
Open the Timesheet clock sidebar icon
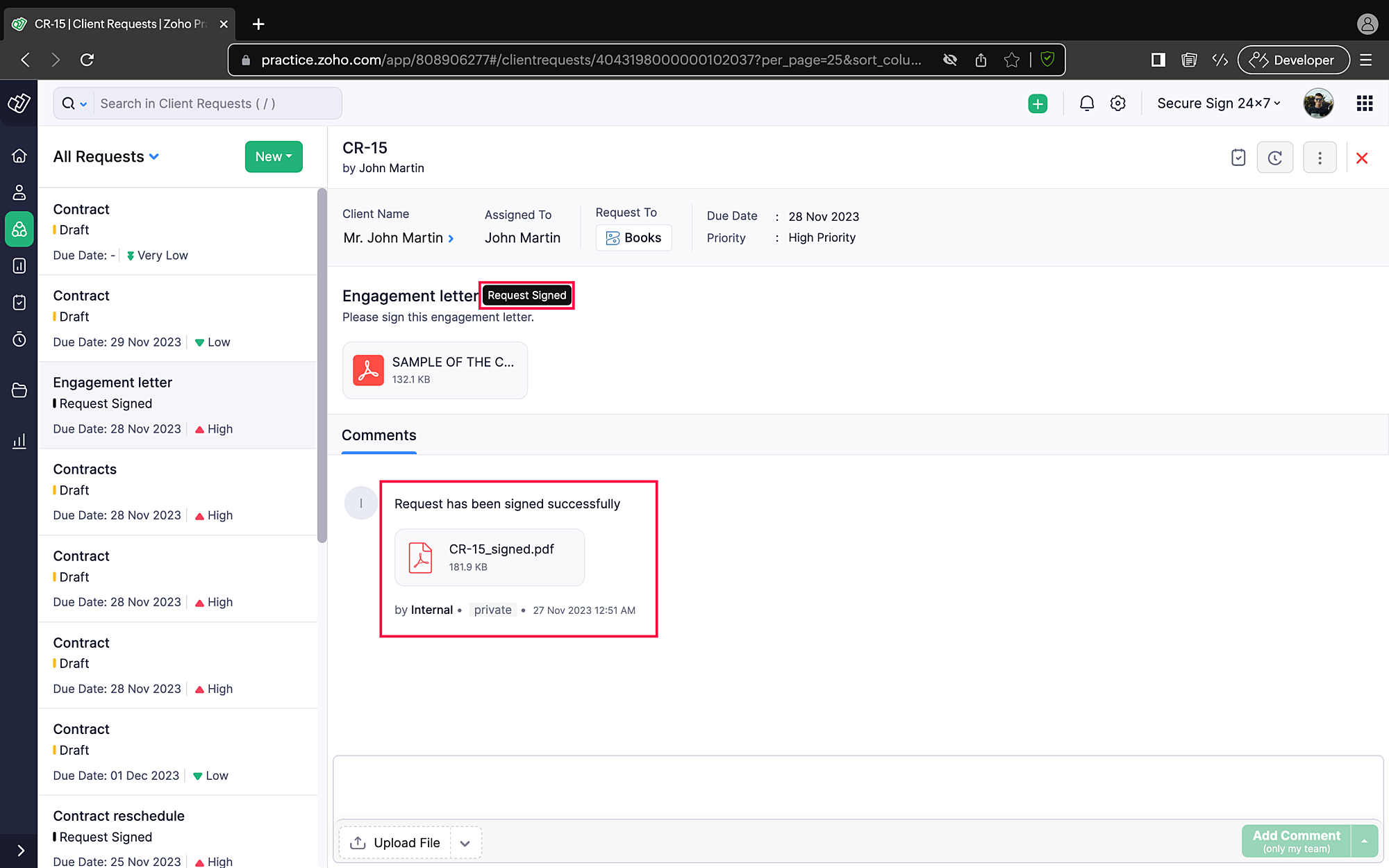19,339
